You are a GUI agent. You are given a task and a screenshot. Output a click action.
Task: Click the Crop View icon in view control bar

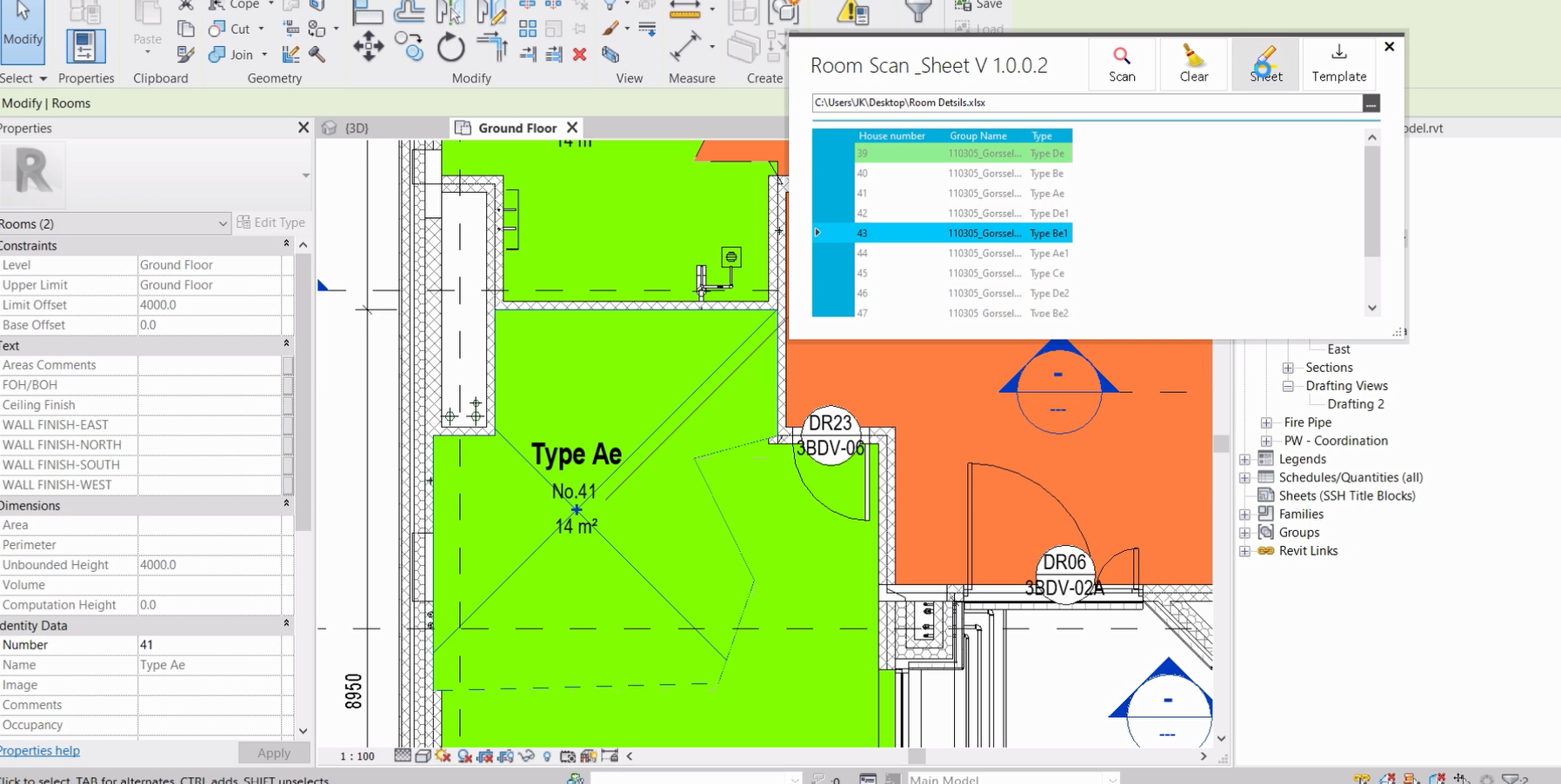pos(485,756)
